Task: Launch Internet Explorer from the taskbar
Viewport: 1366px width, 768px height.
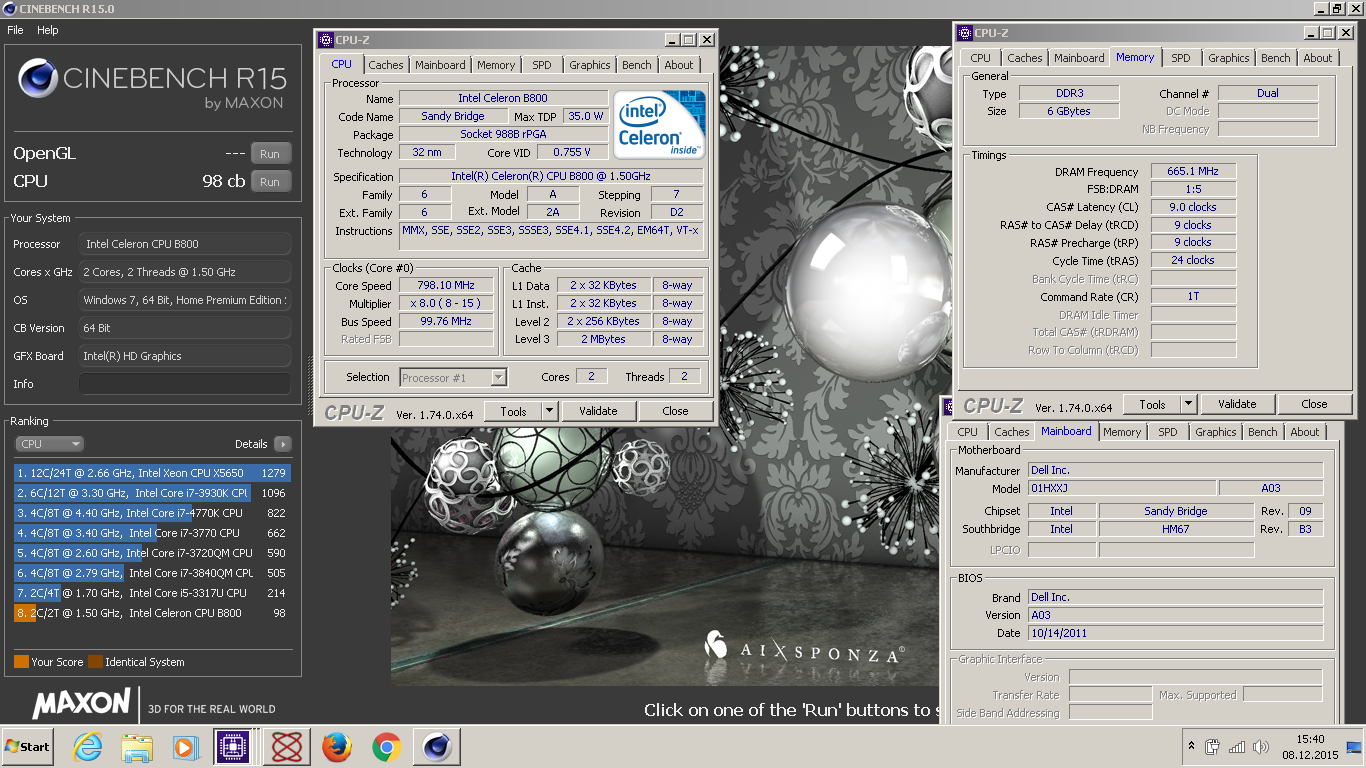Action: click(88, 747)
